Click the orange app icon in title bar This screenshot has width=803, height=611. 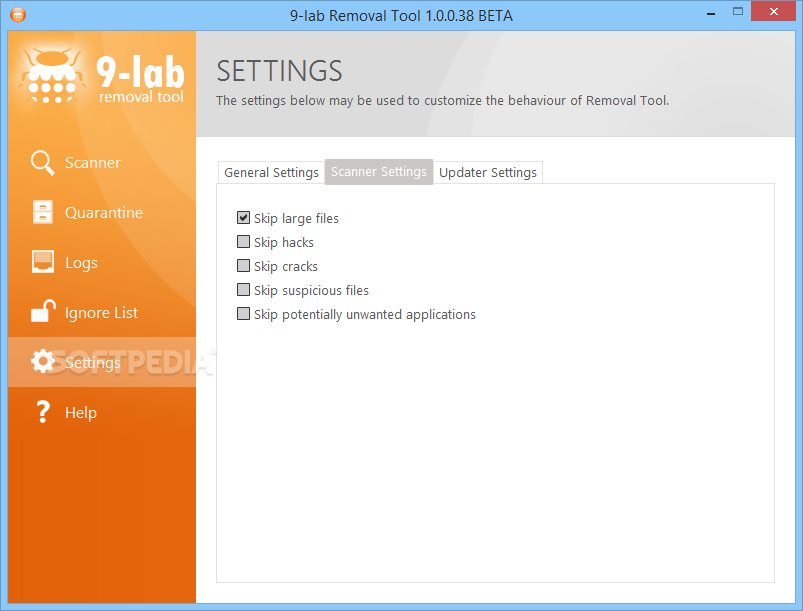(17, 14)
